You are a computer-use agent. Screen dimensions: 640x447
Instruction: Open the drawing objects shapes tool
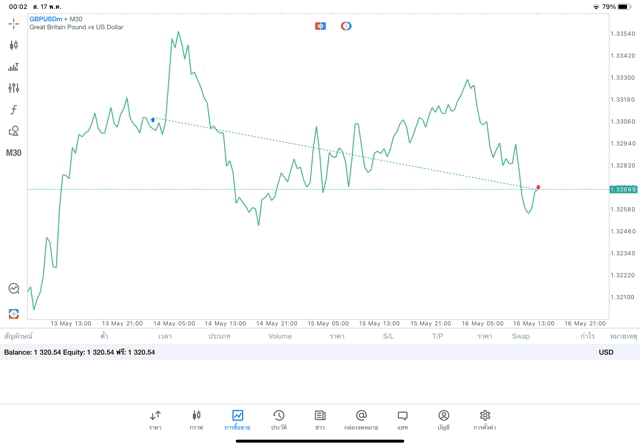click(14, 131)
